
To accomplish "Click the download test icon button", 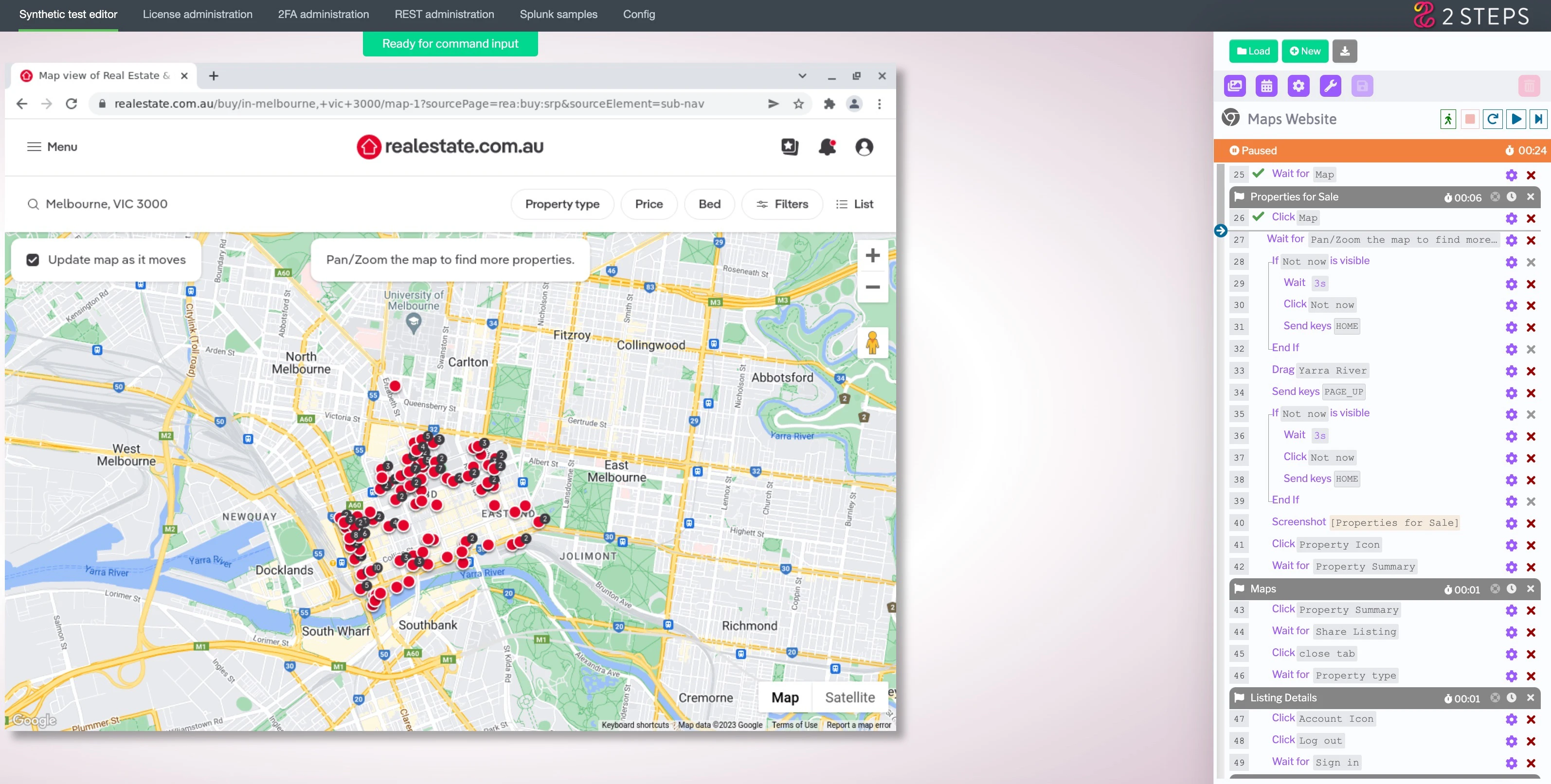I will point(1345,51).
